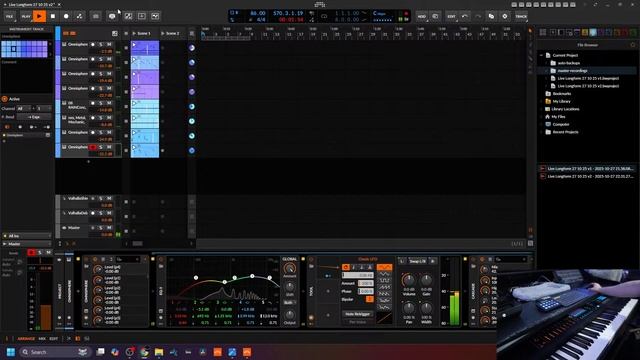
Task: Click the target icon left of TRACK
Action: (x=505, y=16)
